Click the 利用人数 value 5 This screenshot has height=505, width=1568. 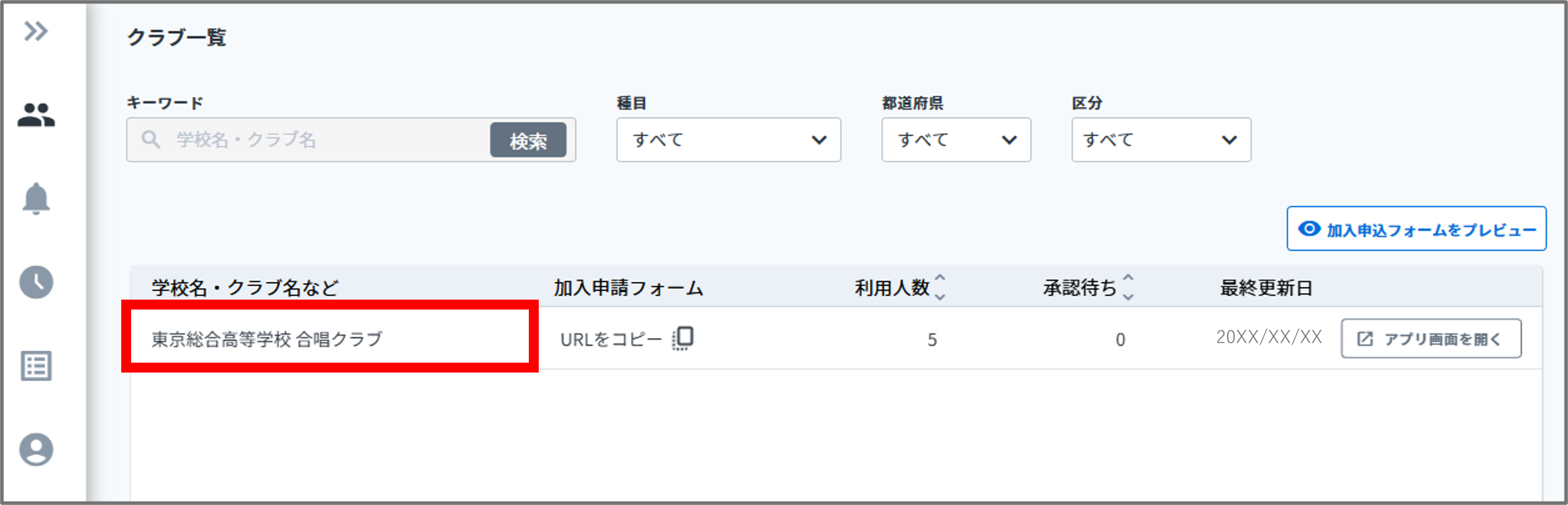coord(932,340)
